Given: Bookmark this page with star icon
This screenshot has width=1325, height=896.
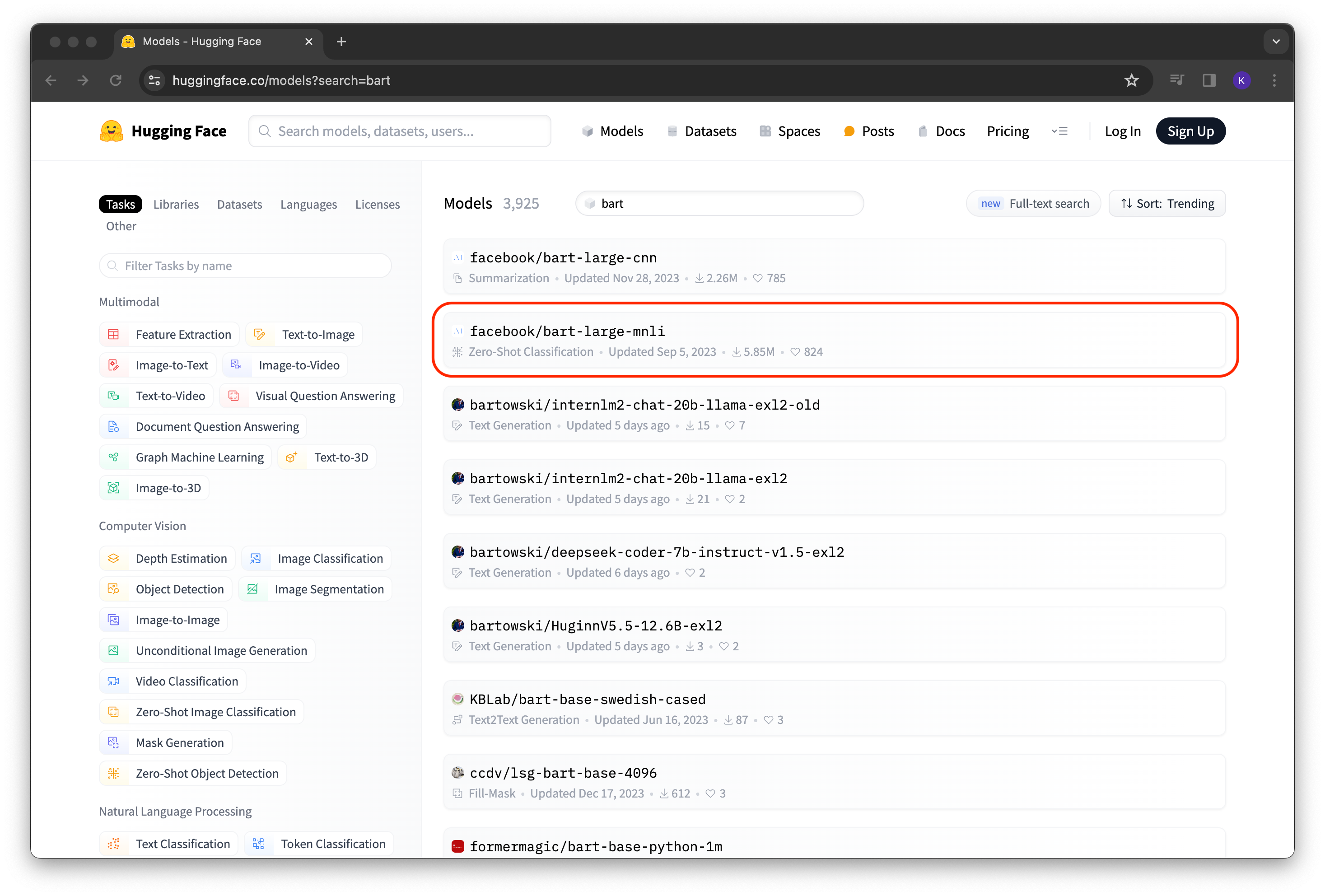Looking at the screenshot, I should (x=1131, y=80).
